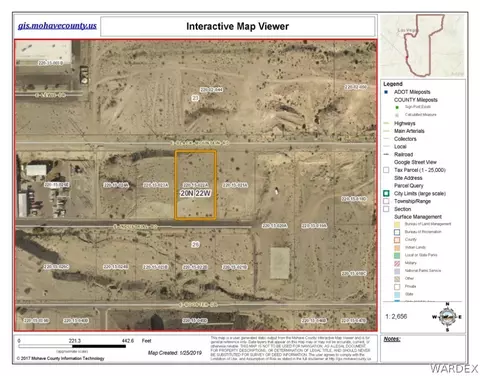Viewport: 480px width, 376px height.
Task: Select the Bureau of Reclamation swatch
Action: pos(397,232)
